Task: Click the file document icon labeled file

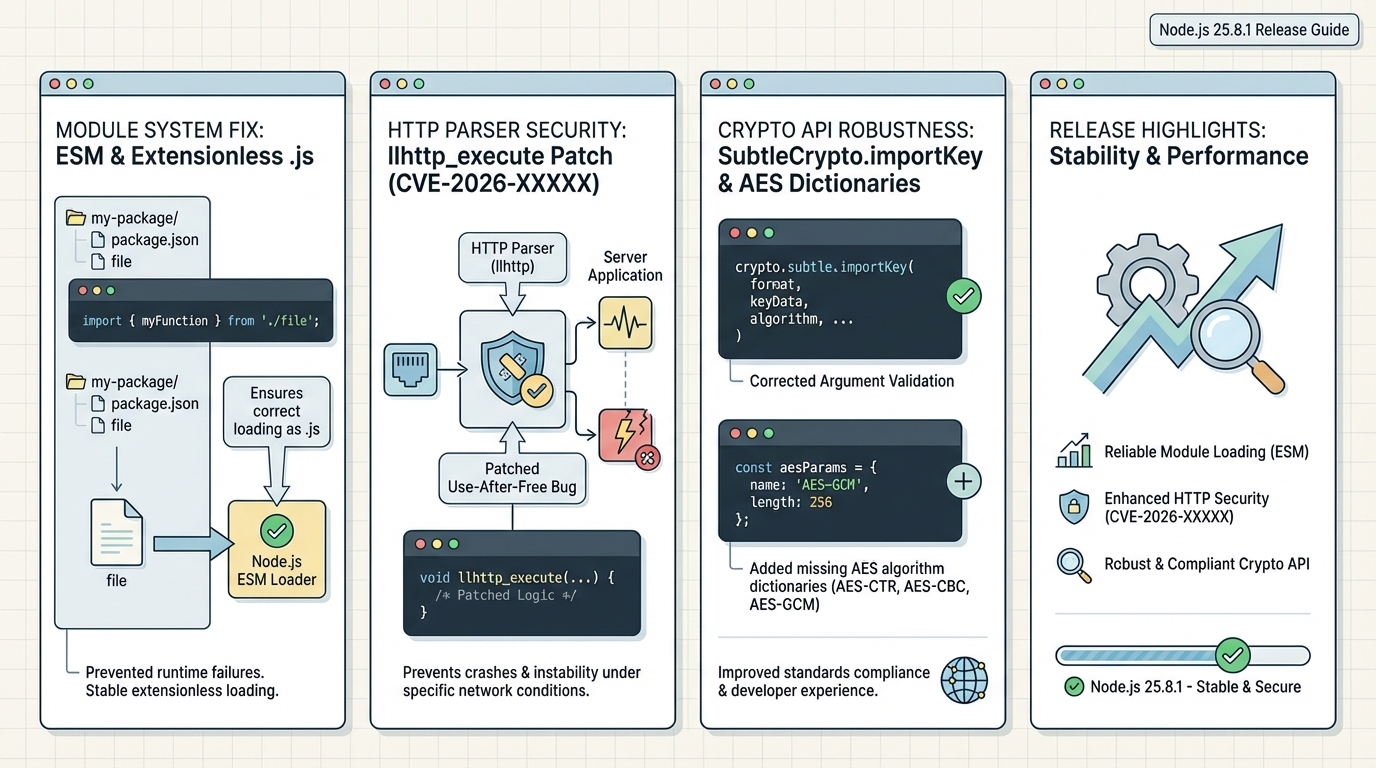Action: (116, 534)
